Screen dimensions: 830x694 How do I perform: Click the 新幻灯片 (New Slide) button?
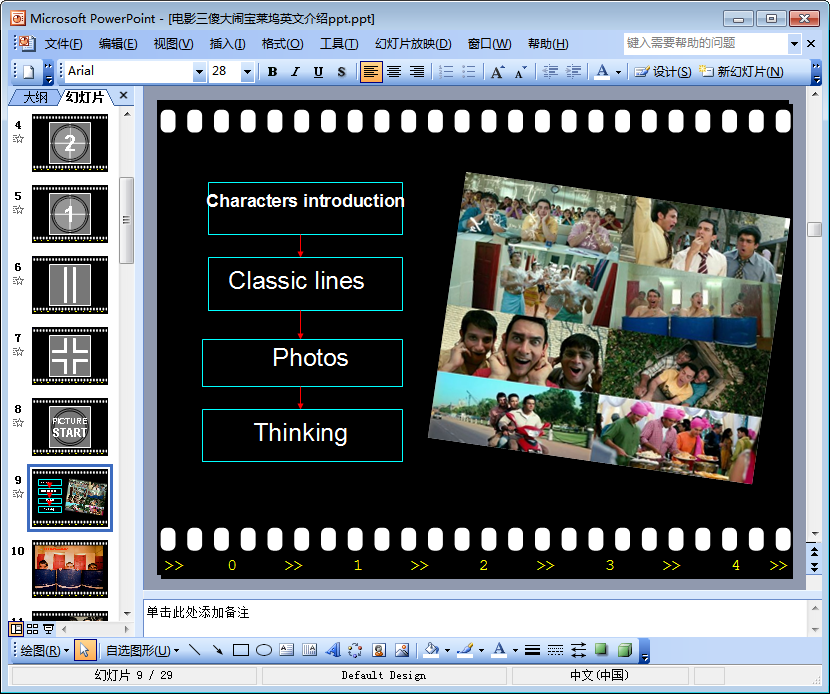pyautogui.click(x=741, y=72)
